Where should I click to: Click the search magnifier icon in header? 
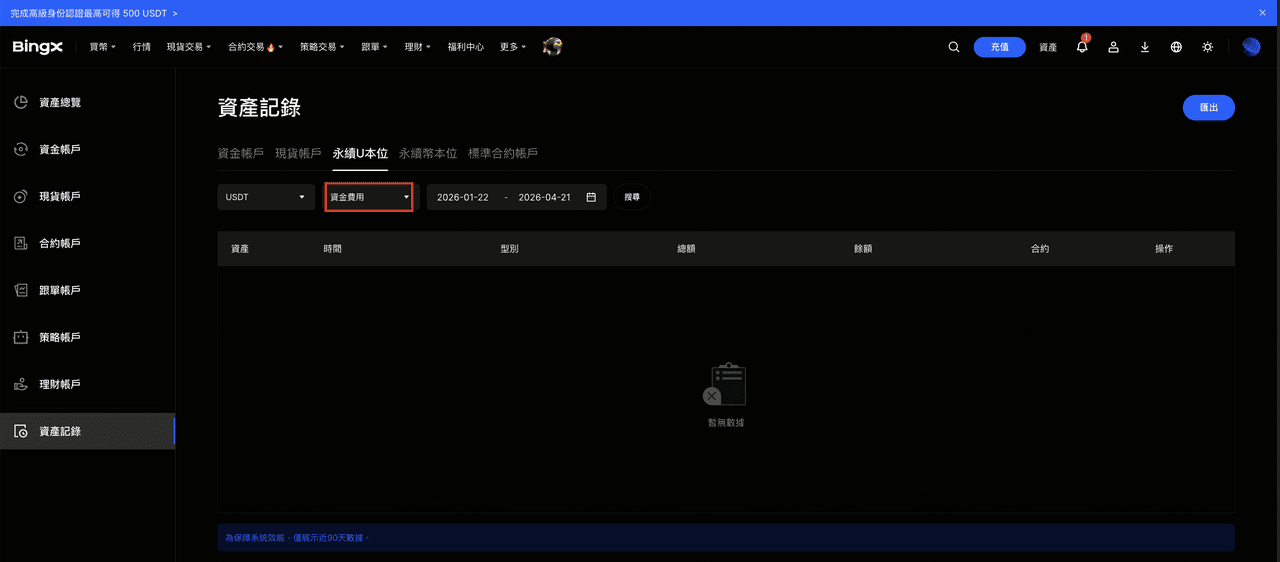pyautogui.click(x=954, y=47)
